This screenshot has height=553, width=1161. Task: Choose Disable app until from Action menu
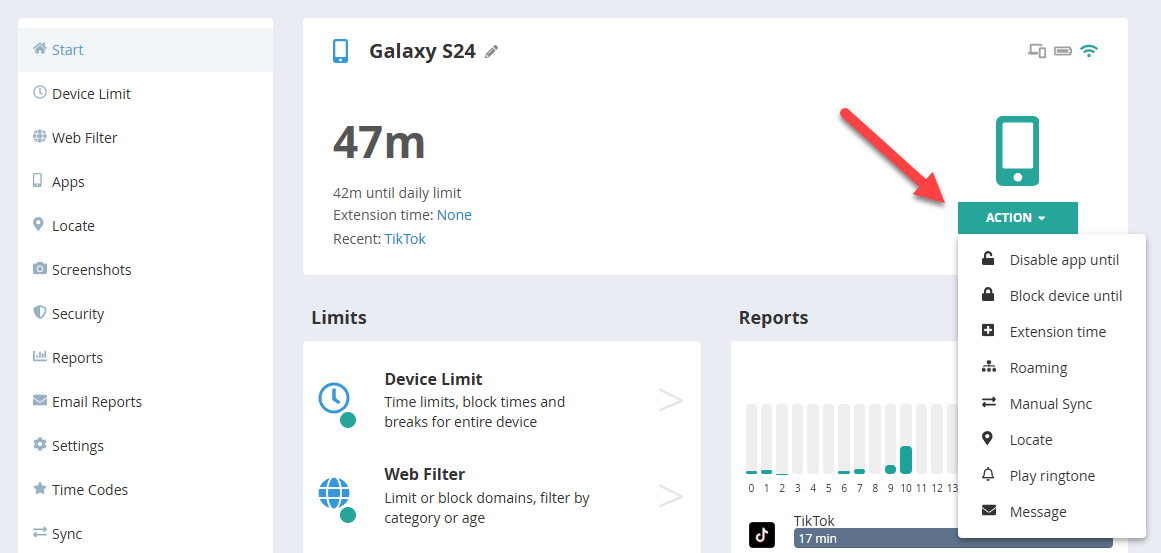1051,260
